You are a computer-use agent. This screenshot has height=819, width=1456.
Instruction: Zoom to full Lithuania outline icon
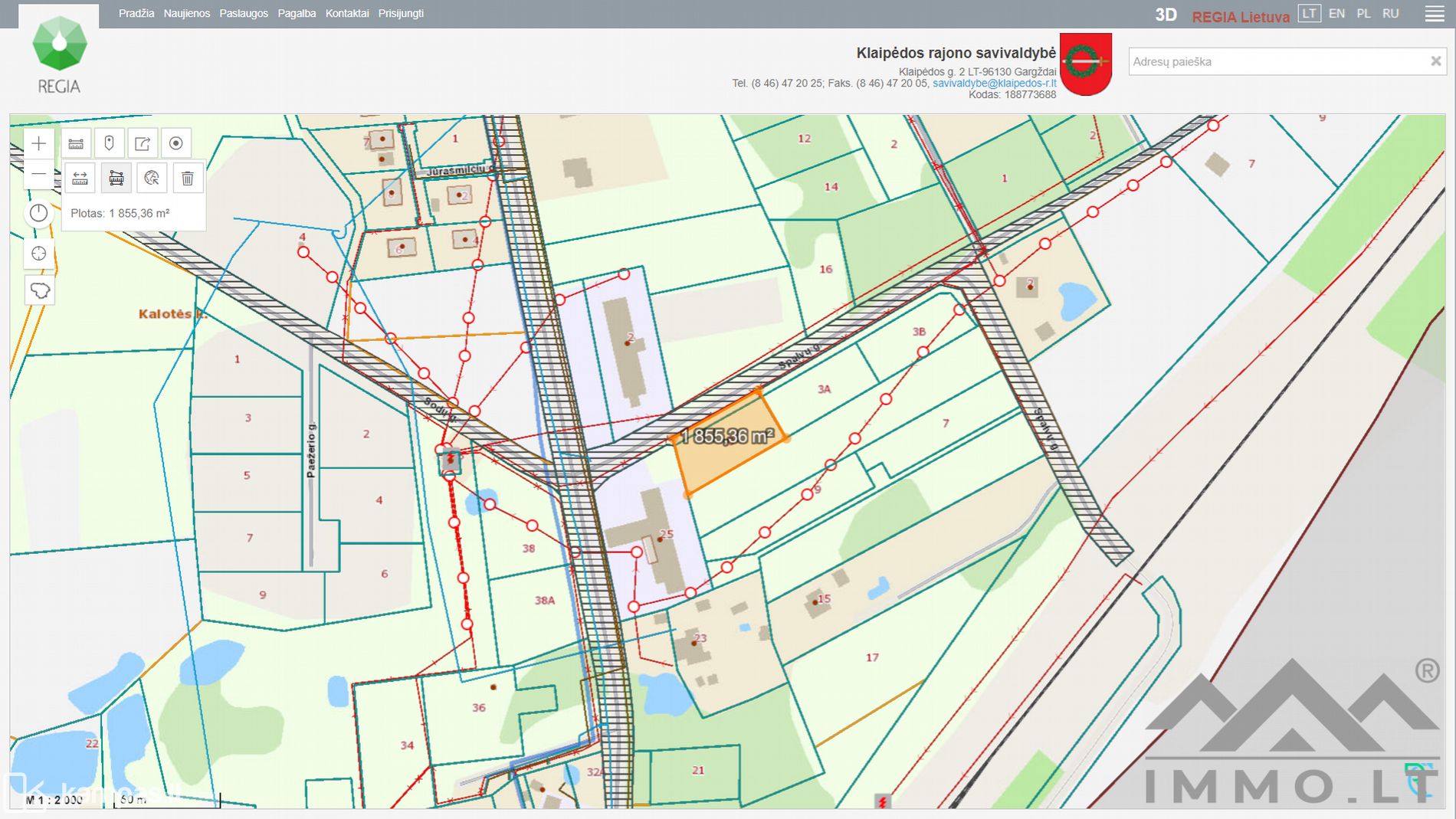(x=39, y=290)
